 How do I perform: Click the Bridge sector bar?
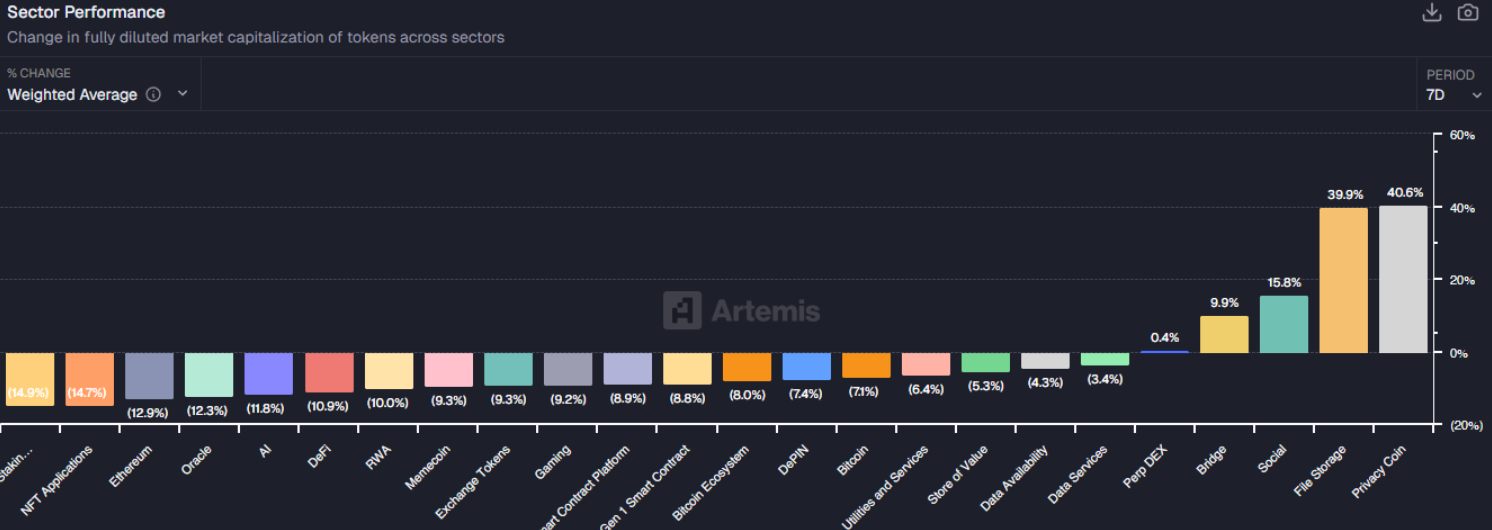tap(1224, 335)
